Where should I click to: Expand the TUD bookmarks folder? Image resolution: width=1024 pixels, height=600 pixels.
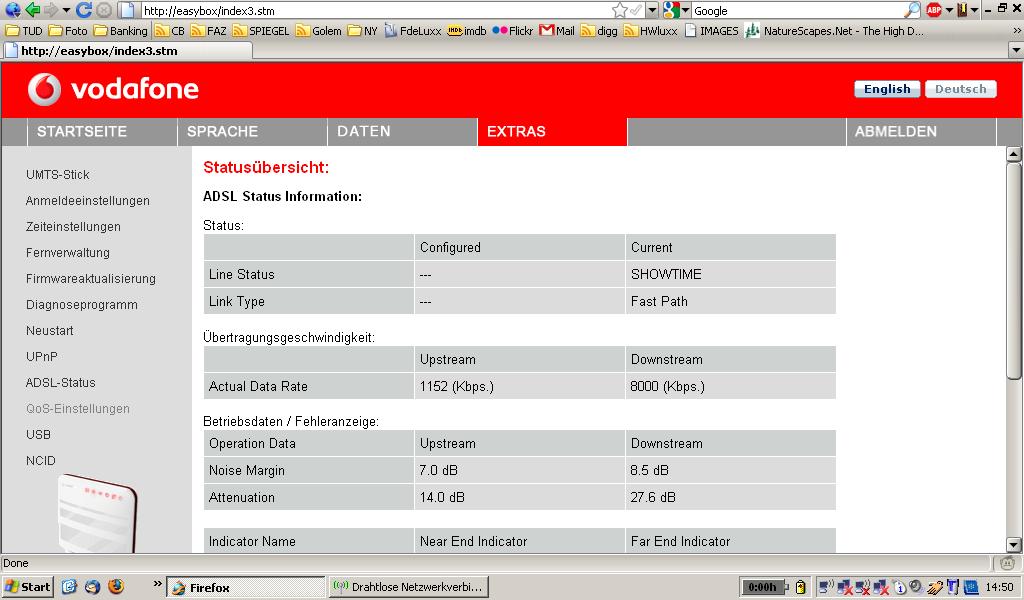point(24,31)
